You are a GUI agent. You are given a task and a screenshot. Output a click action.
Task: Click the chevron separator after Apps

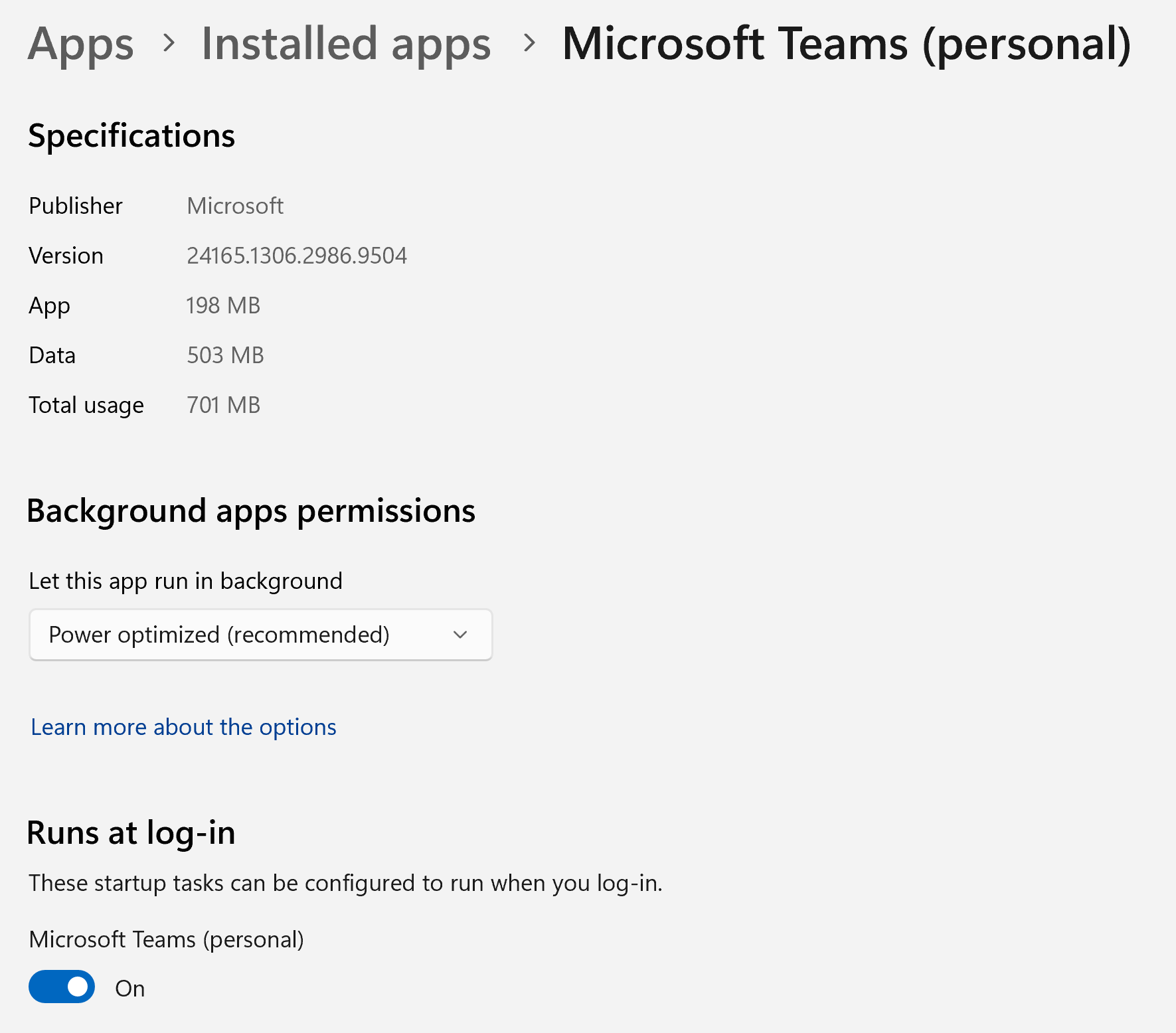pyautogui.click(x=169, y=43)
